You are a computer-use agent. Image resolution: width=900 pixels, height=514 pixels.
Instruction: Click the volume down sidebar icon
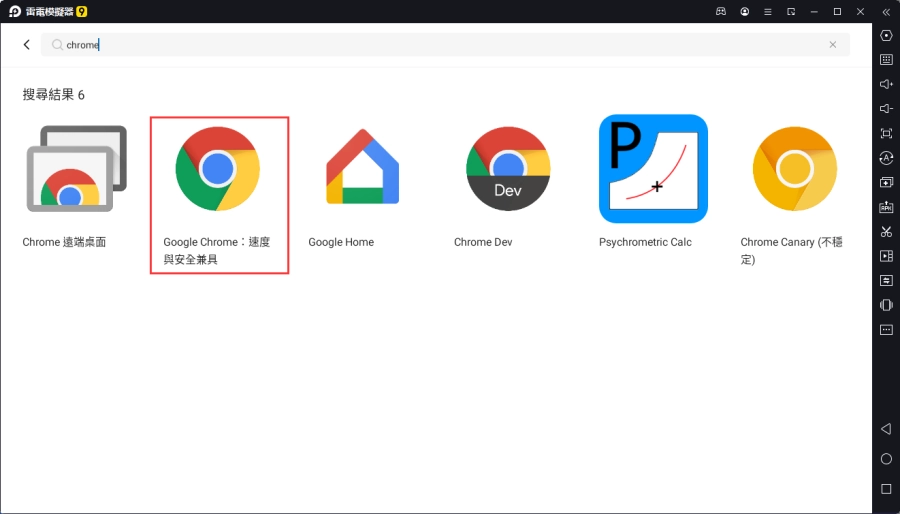[x=886, y=109]
